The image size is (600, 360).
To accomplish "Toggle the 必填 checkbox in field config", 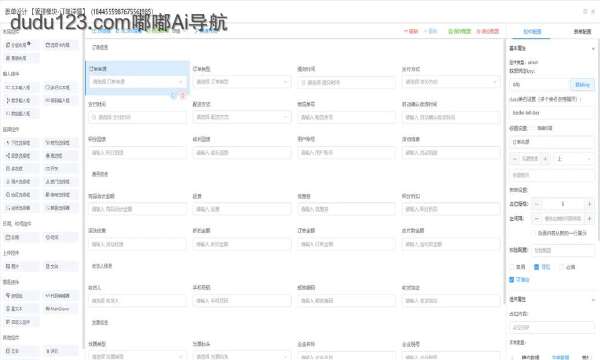I will [x=567, y=267].
